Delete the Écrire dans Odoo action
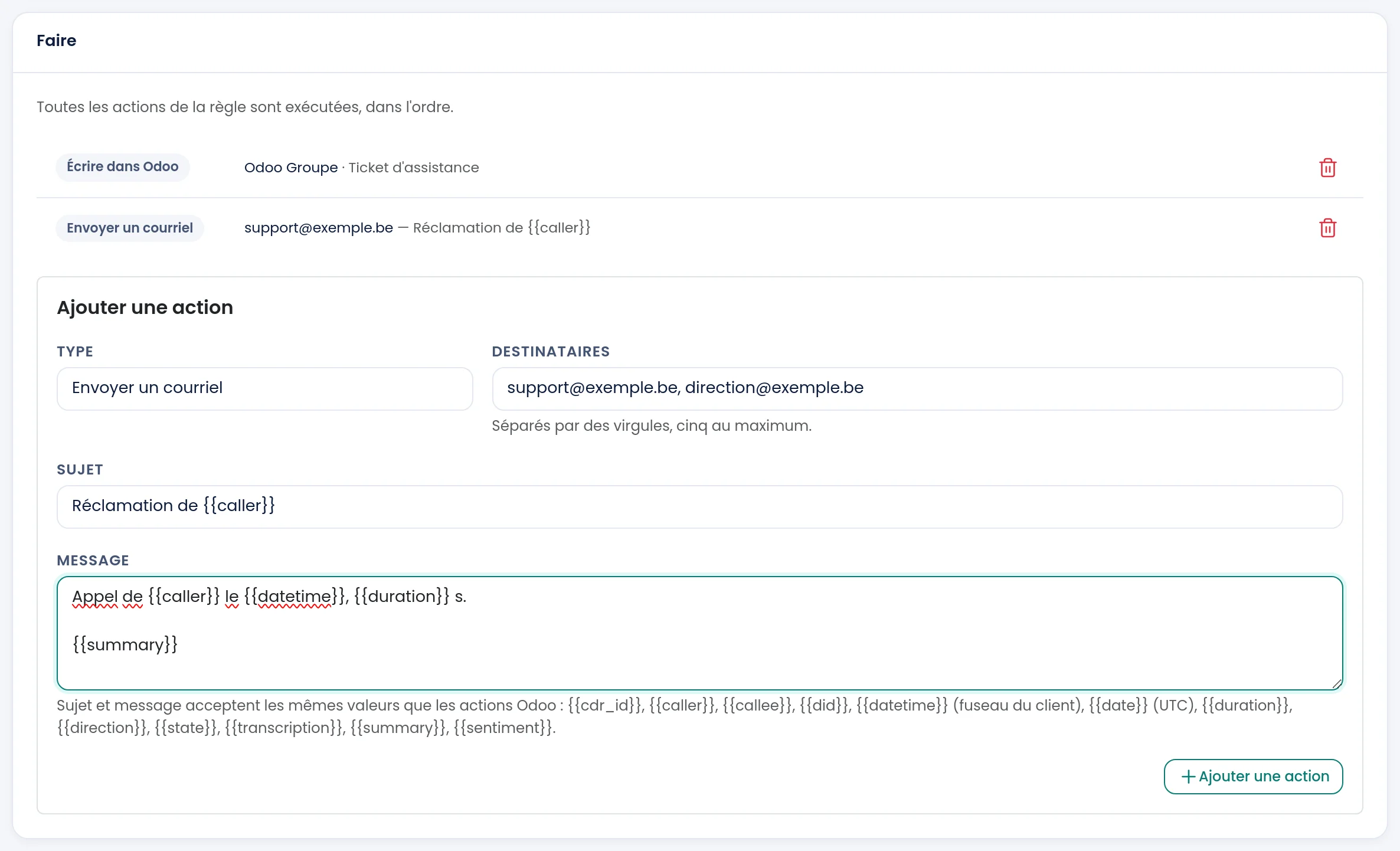 point(1327,168)
